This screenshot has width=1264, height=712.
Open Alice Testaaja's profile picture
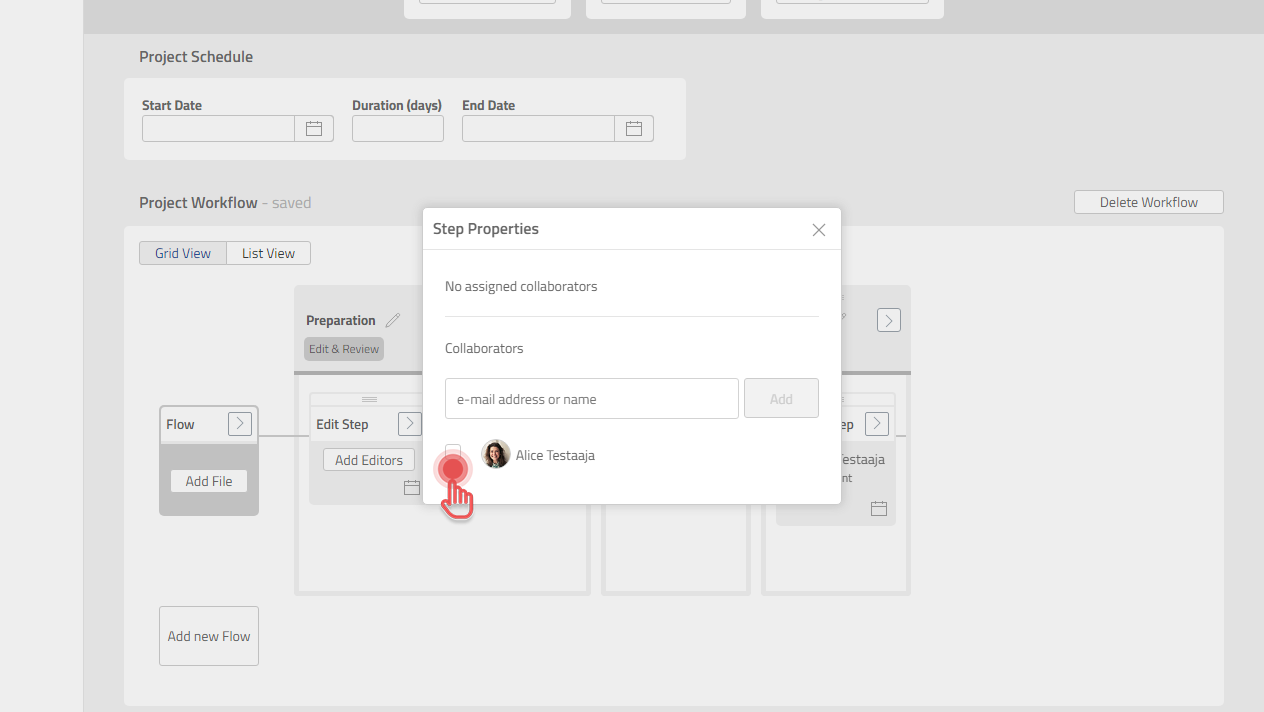495,454
